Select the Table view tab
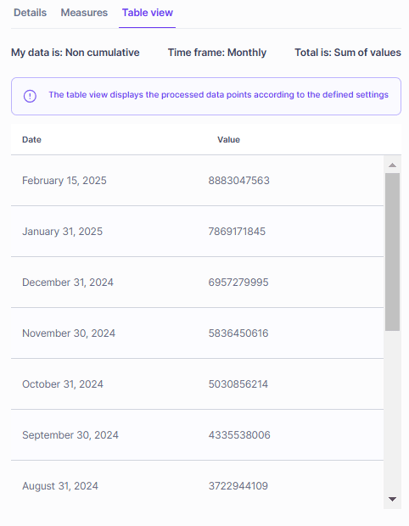This screenshot has width=409, height=526. click(147, 13)
